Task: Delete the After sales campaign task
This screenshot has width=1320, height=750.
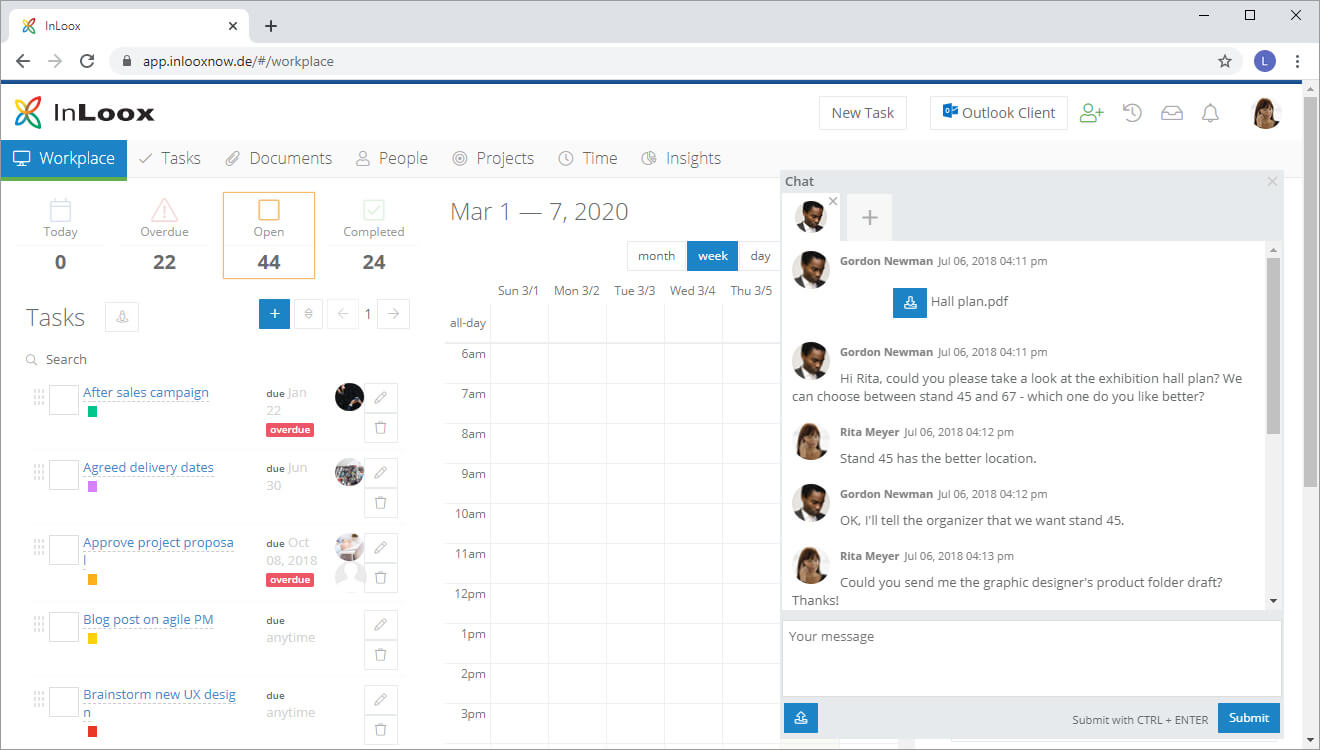Action: (x=381, y=428)
